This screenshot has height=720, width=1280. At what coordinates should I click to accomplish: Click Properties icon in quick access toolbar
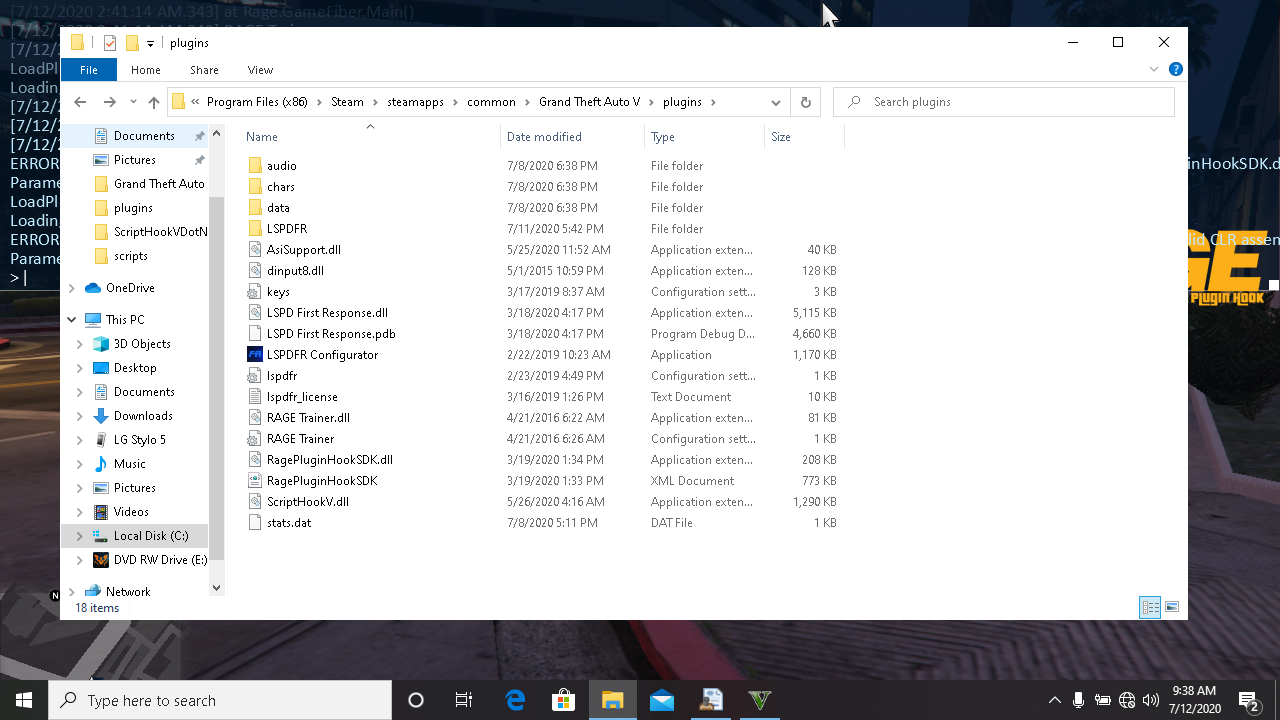[x=109, y=43]
